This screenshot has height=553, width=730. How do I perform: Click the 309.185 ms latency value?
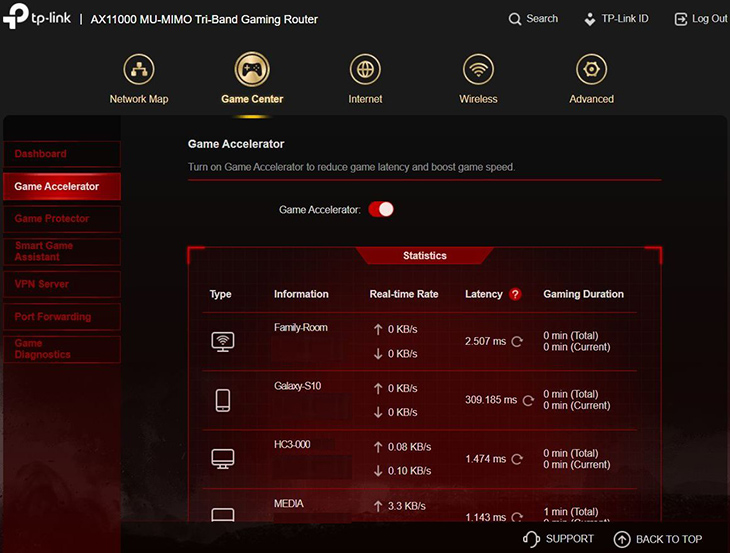click(491, 400)
